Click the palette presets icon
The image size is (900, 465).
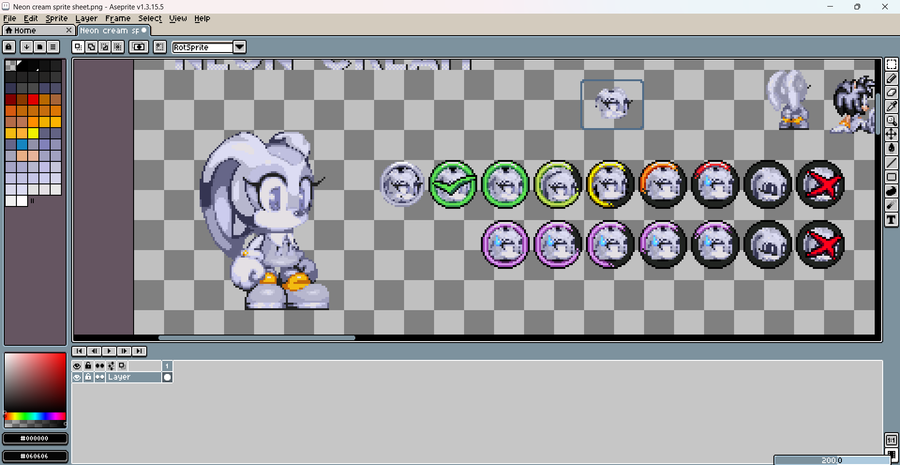coord(40,47)
